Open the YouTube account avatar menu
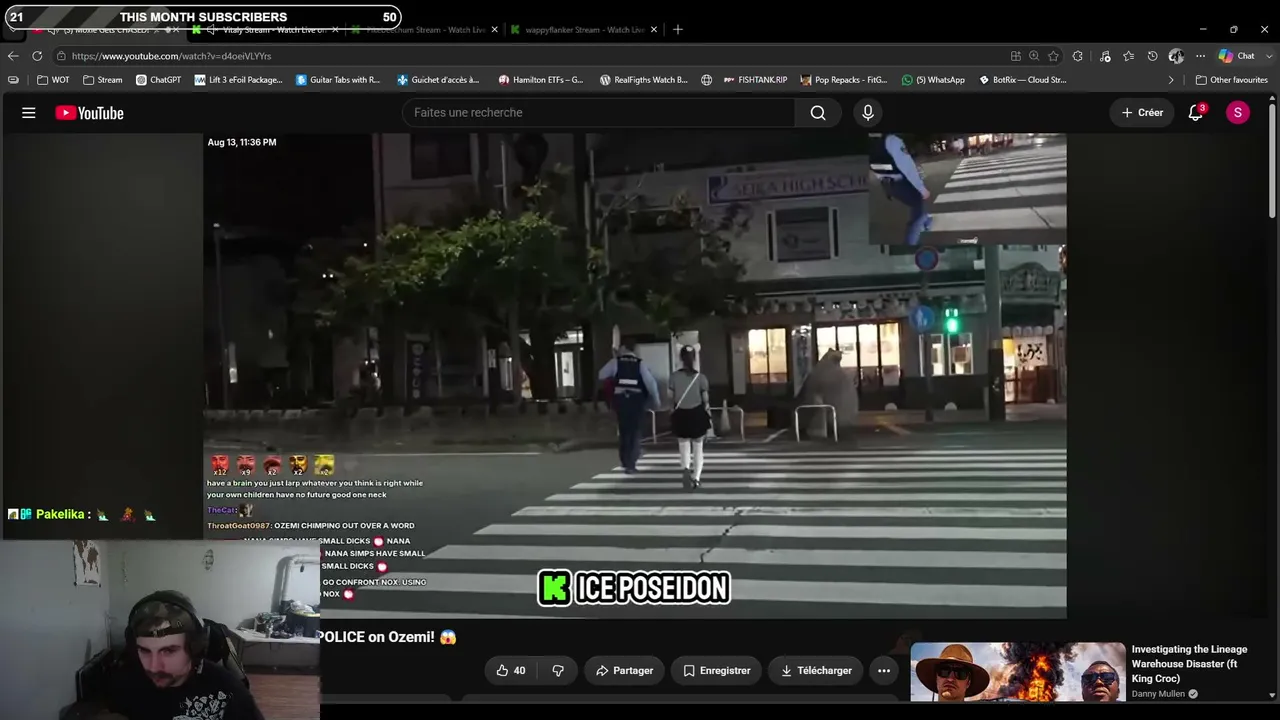Image resolution: width=1280 pixels, height=720 pixels. coord(1238,113)
